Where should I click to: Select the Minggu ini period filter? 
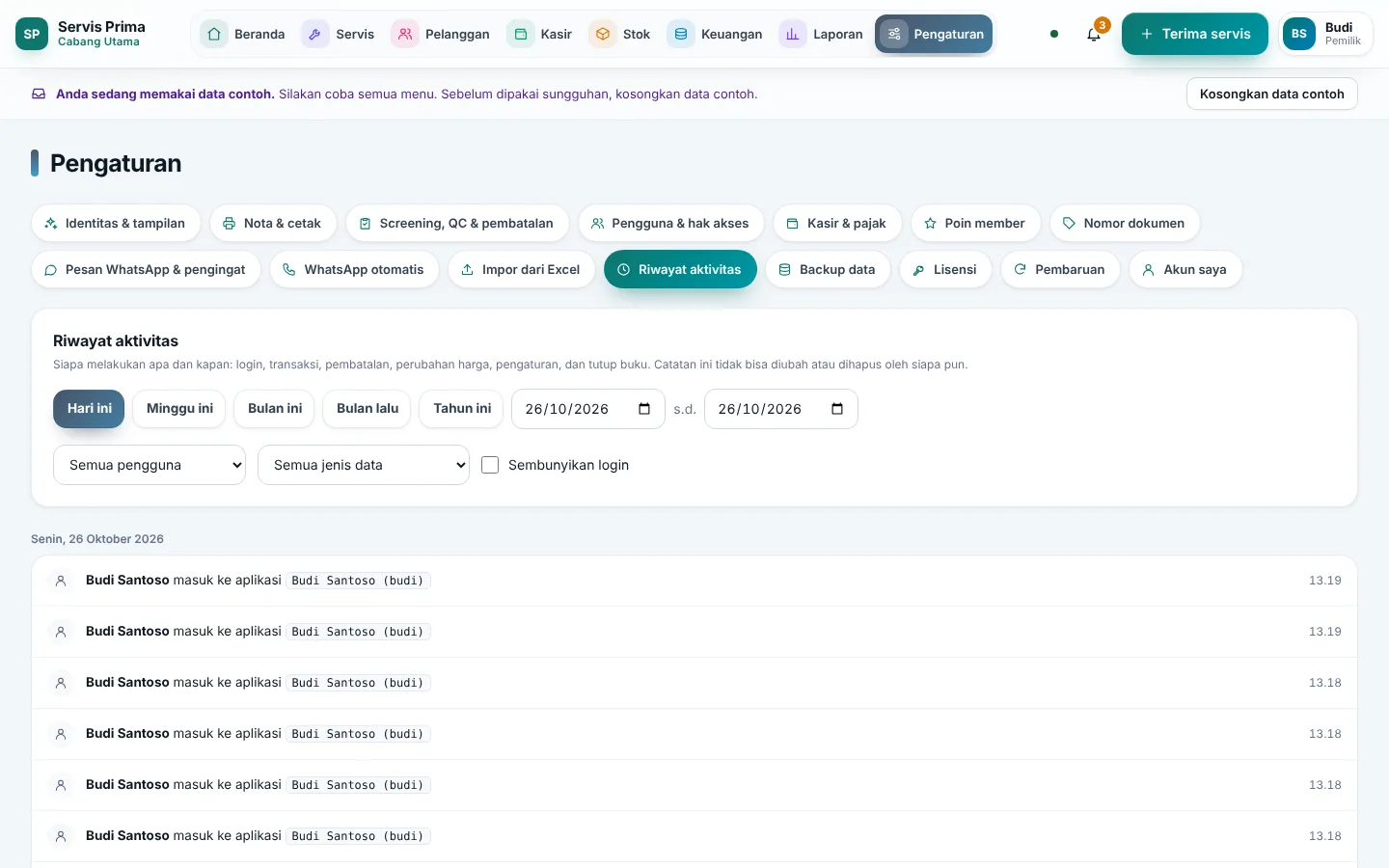pos(179,409)
